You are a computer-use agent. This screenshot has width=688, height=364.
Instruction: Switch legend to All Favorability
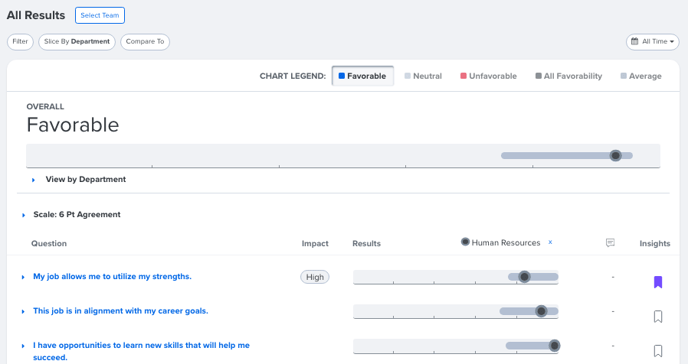tap(569, 76)
